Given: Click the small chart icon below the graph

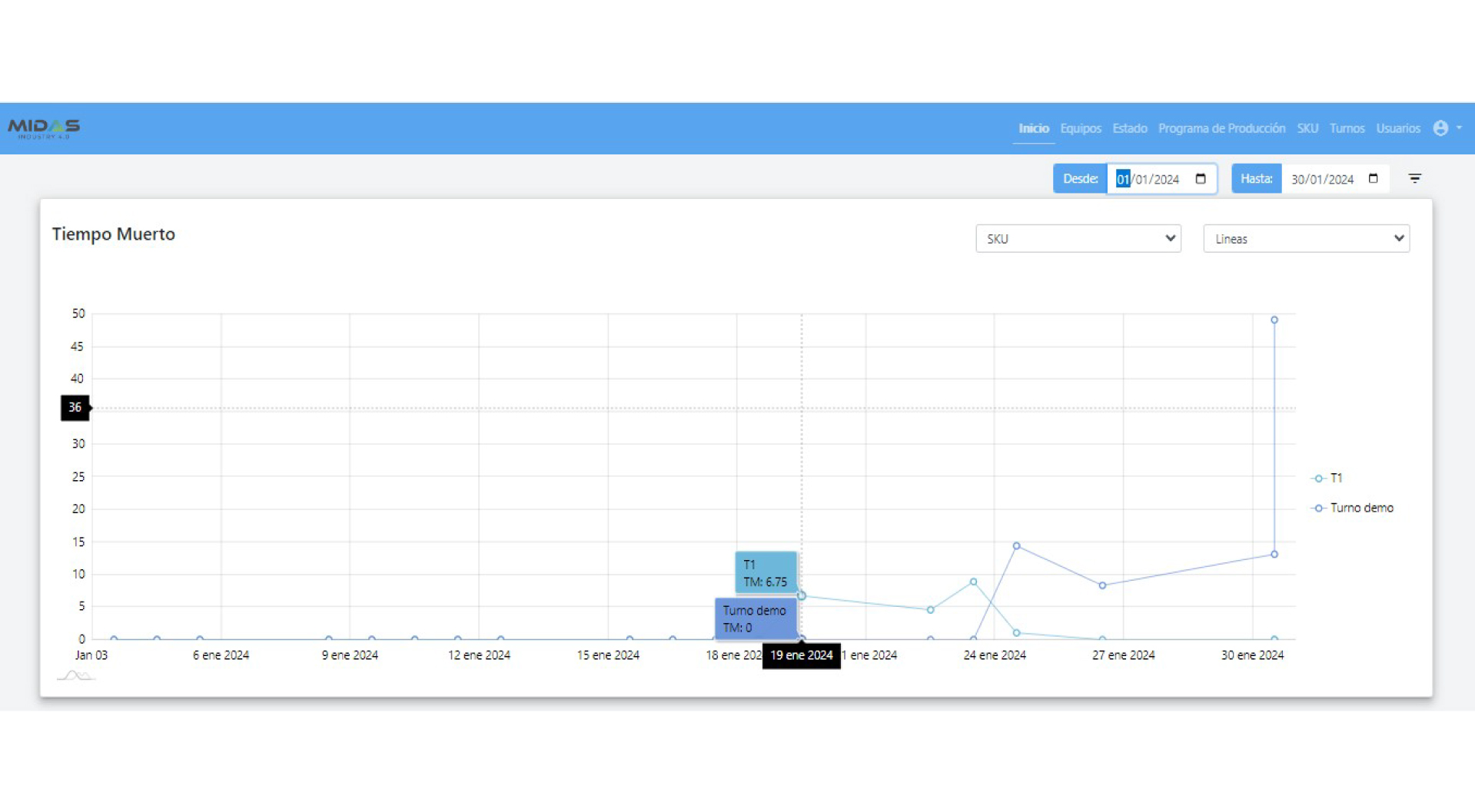Looking at the screenshot, I should 75,676.
